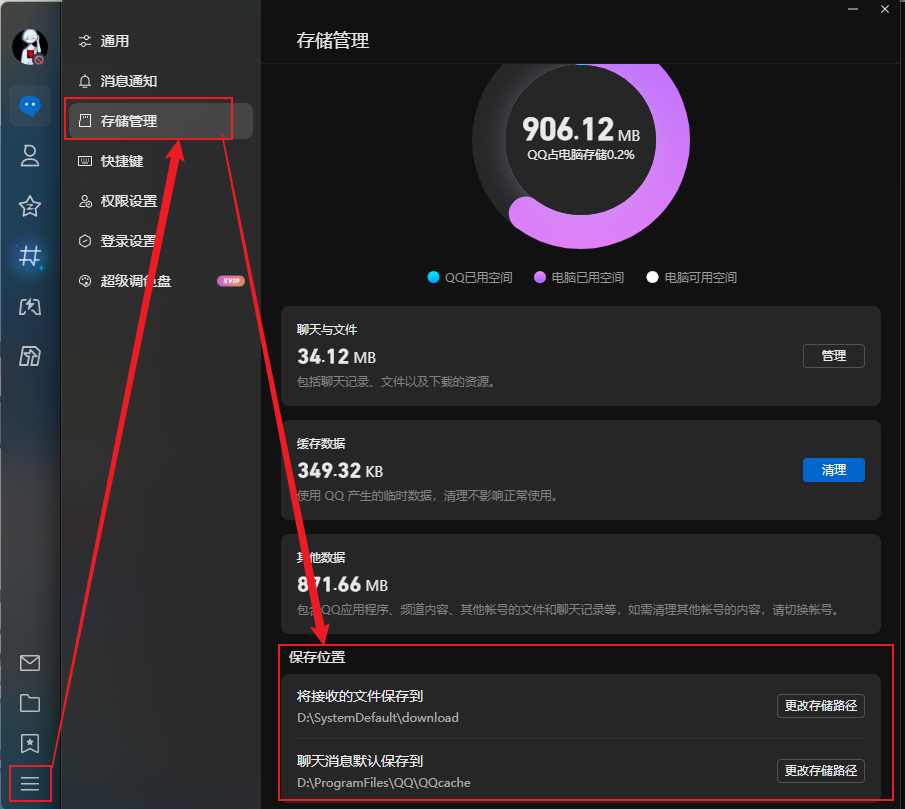Click the sliders icon beside 通用

(85, 41)
